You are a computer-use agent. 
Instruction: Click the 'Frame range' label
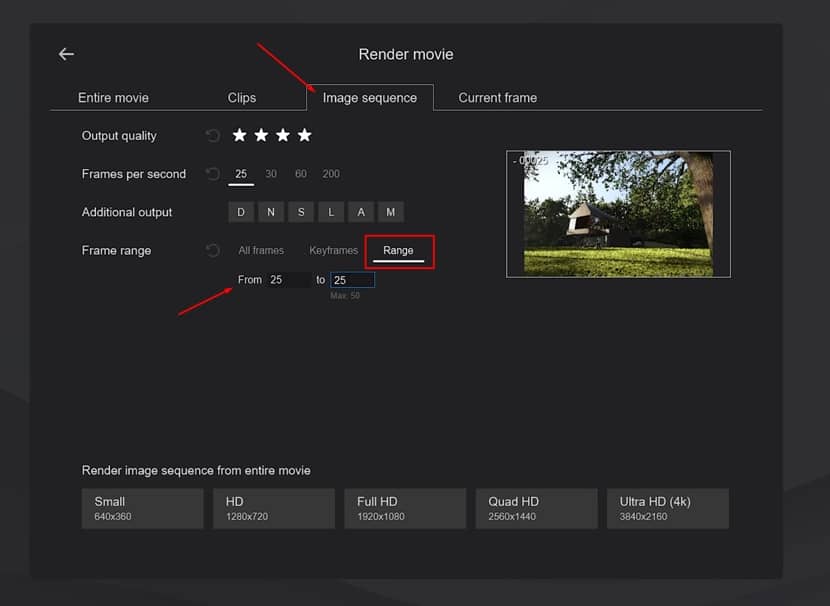coord(116,250)
